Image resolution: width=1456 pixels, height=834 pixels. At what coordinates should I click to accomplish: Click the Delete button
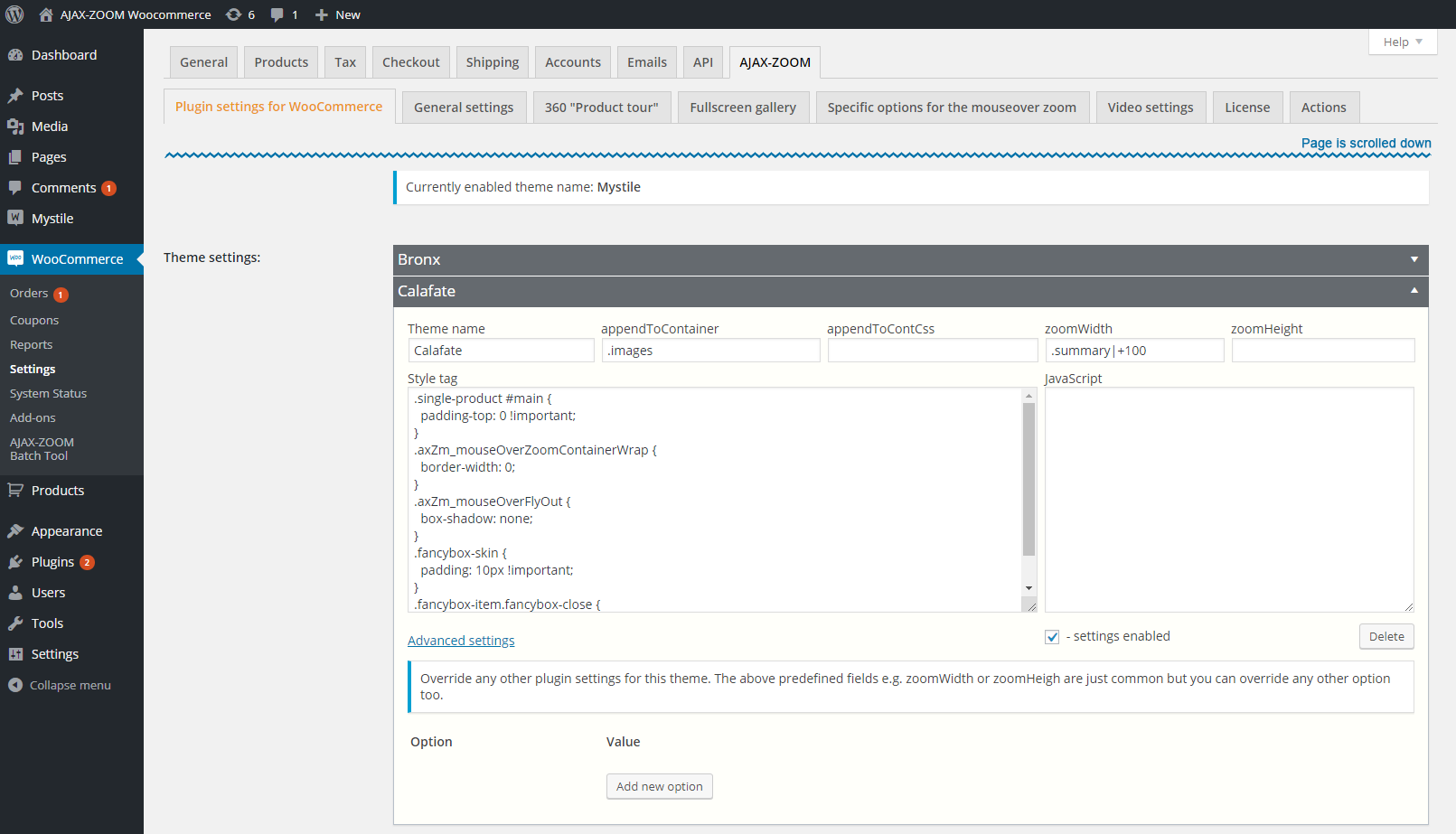pyautogui.click(x=1386, y=636)
